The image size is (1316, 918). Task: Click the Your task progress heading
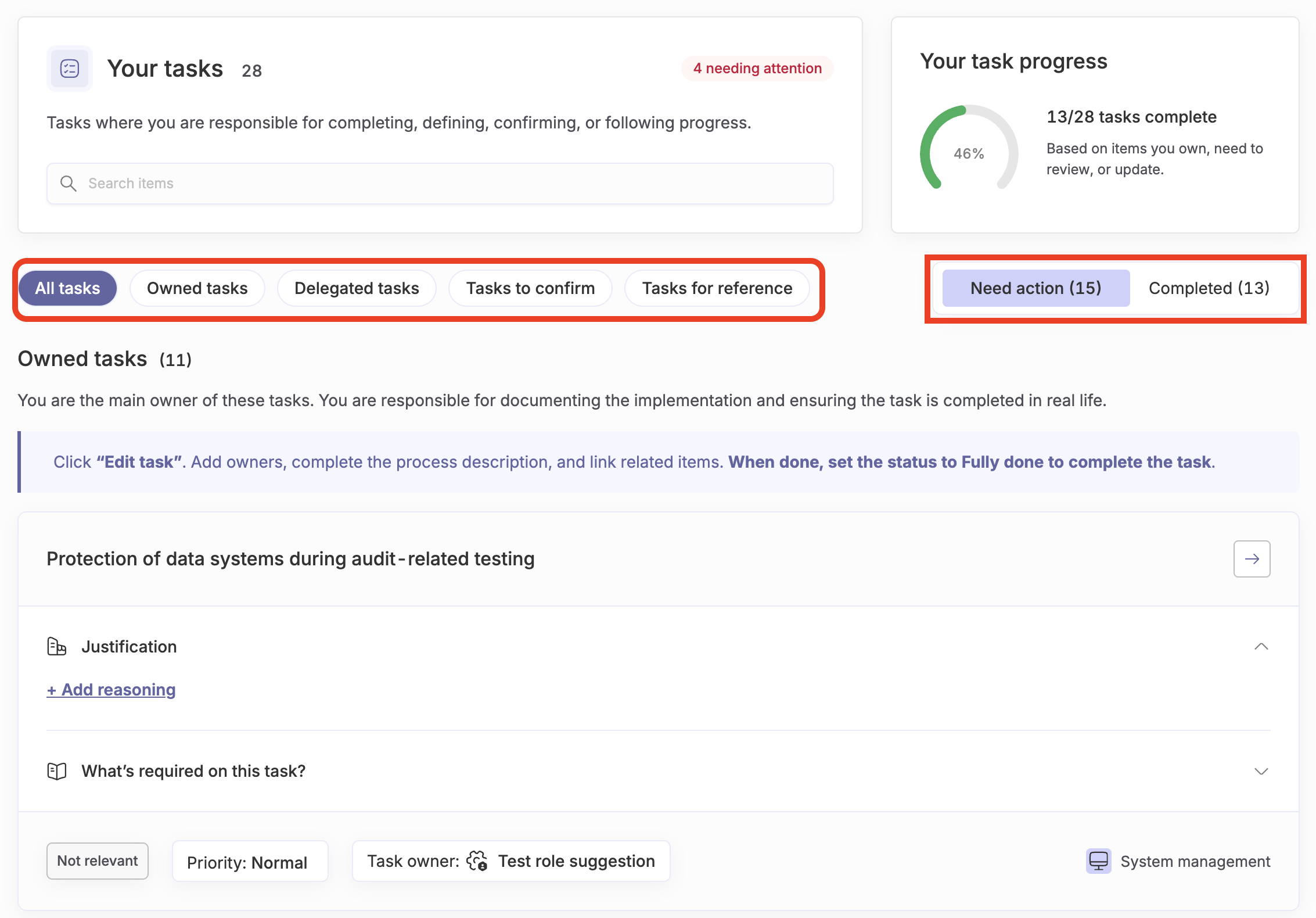(1013, 62)
